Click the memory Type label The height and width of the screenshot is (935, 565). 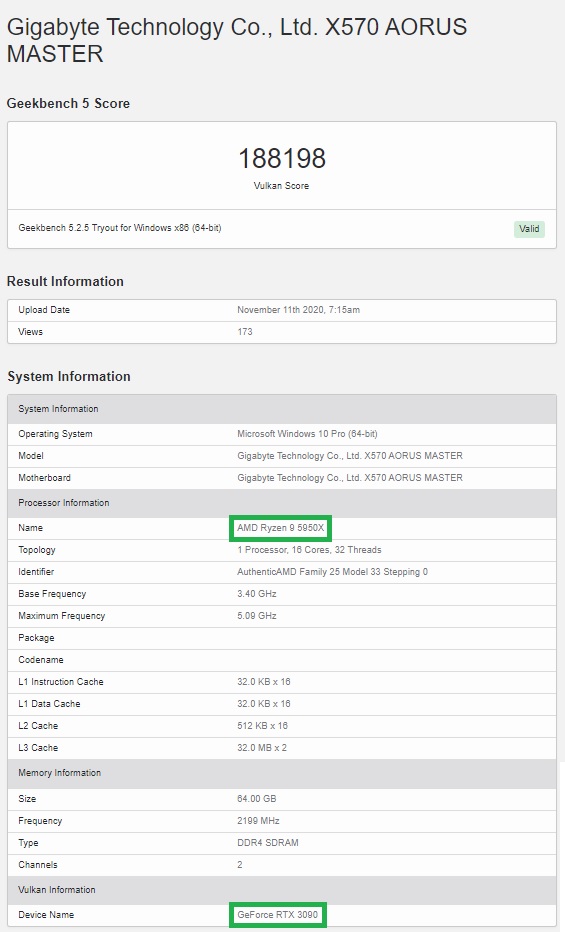point(29,844)
